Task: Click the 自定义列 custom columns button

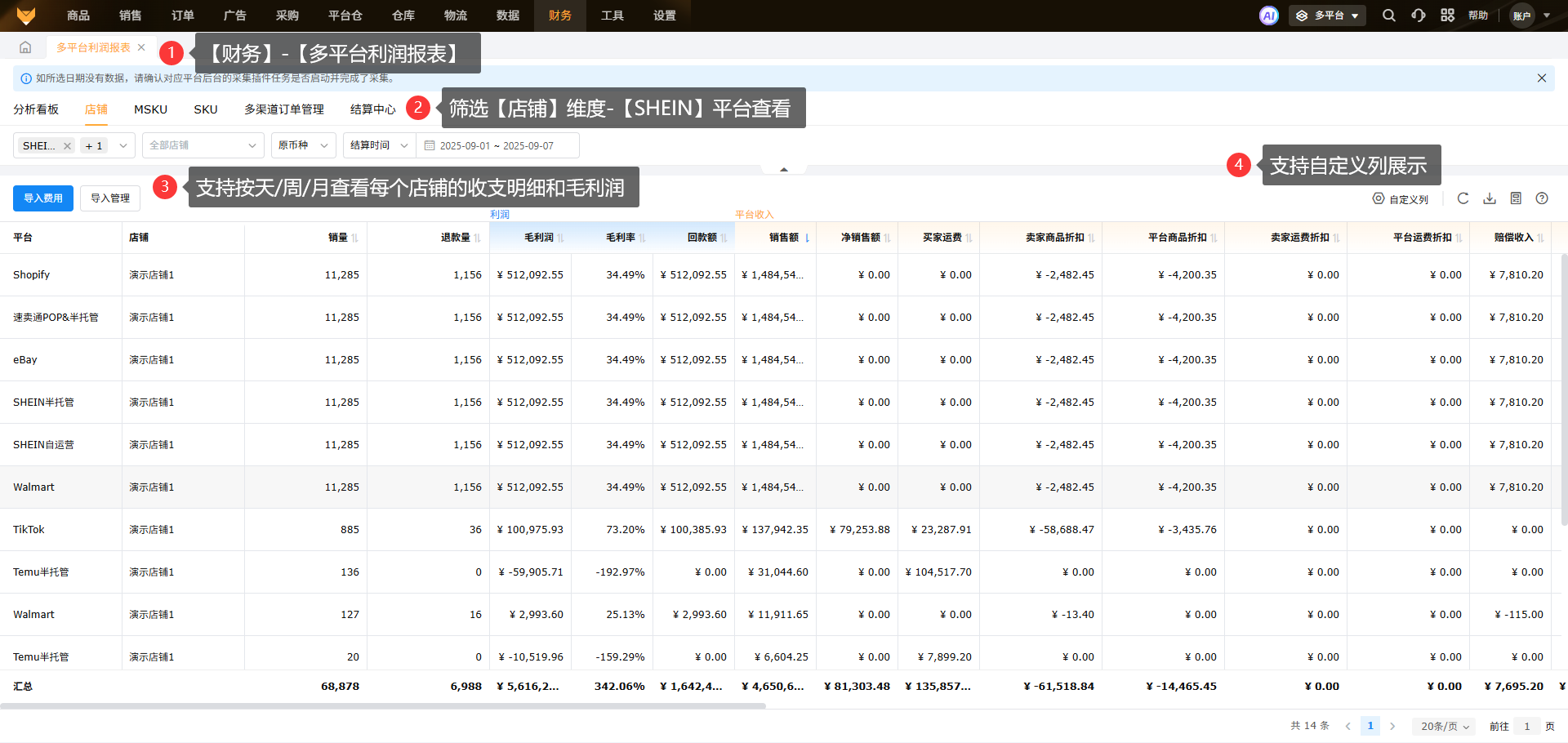Action: (1401, 199)
